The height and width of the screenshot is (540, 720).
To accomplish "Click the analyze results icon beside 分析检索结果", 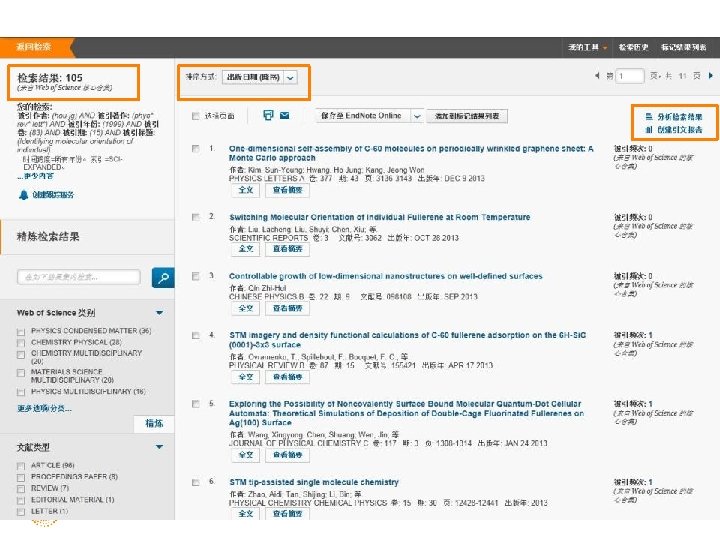I will coord(649,117).
